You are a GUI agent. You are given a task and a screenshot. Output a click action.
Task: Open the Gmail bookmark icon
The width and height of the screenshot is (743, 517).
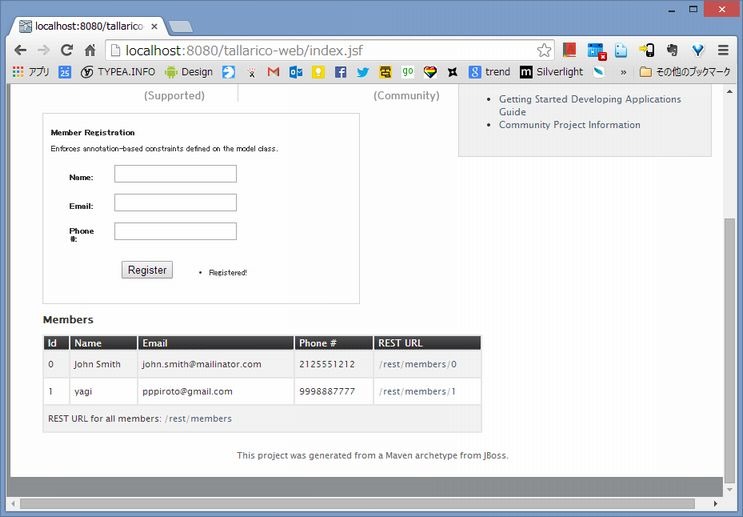point(273,72)
